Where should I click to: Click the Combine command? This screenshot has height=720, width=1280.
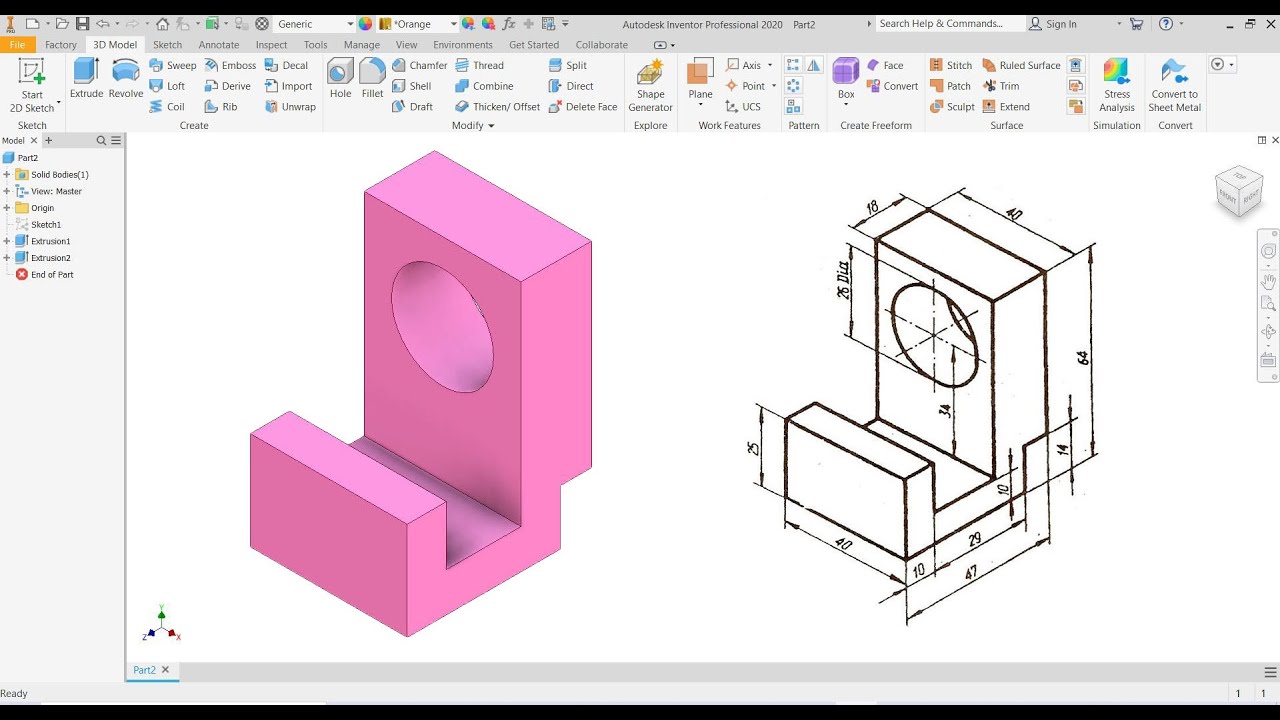click(x=484, y=86)
